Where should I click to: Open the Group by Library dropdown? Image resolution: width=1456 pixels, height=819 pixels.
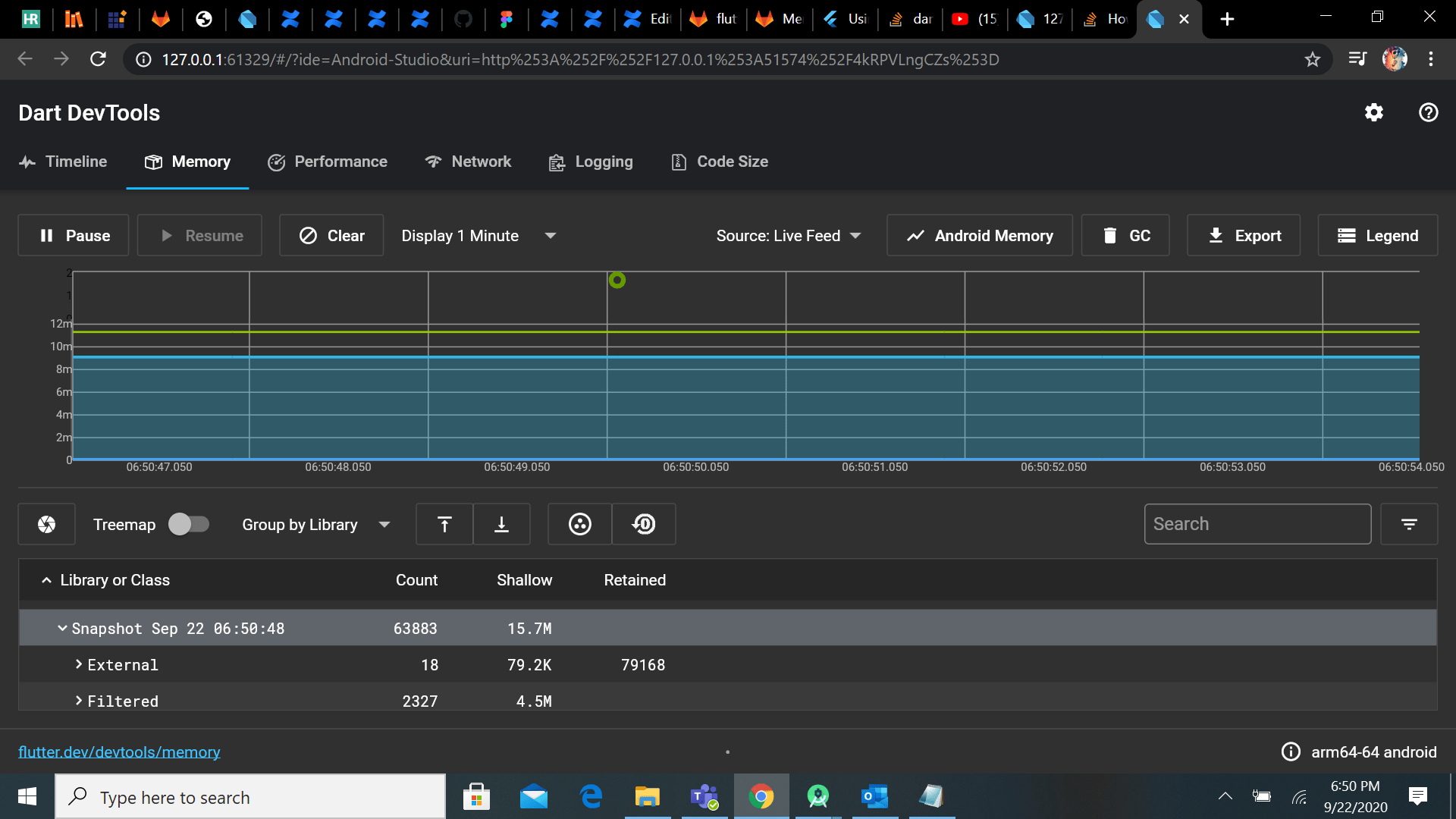(x=316, y=524)
